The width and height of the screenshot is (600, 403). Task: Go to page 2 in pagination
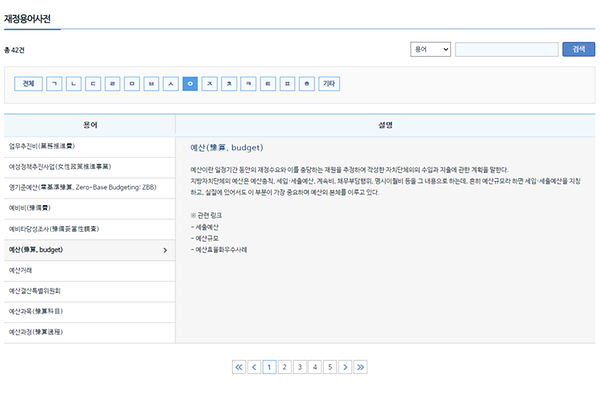coord(284,367)
